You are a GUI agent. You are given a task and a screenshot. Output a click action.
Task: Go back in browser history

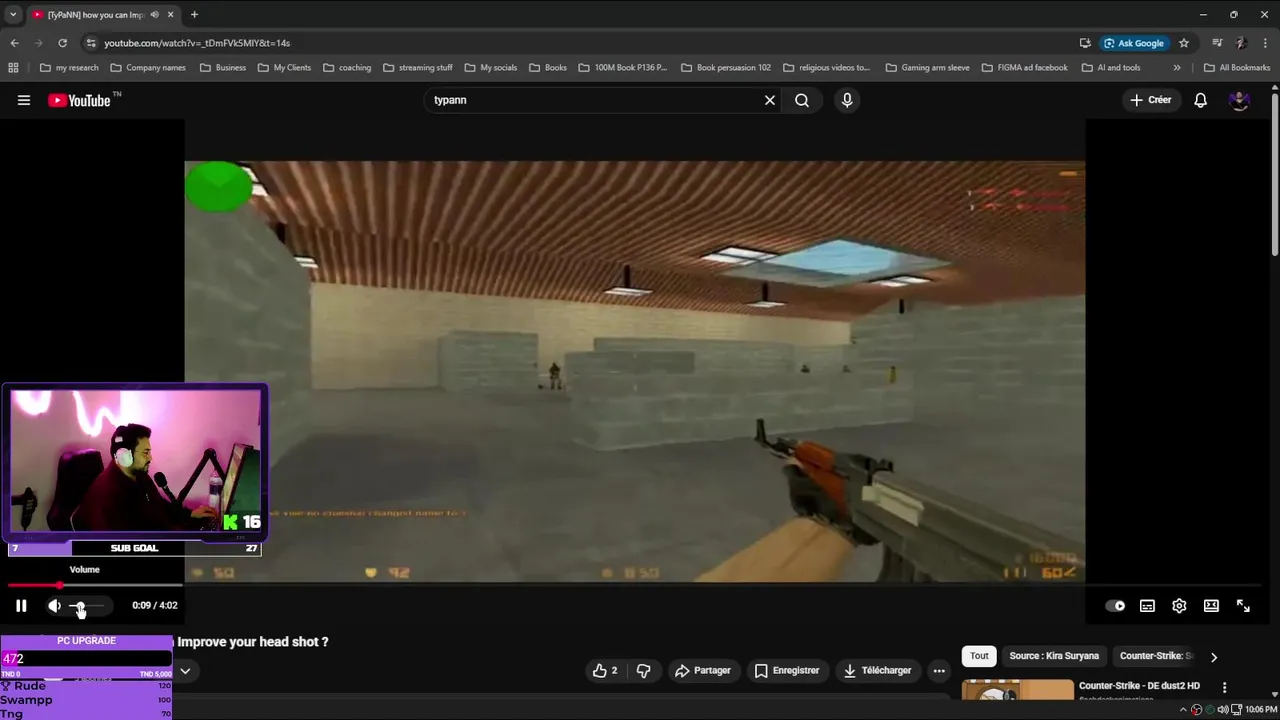click(x=14, y=43)
